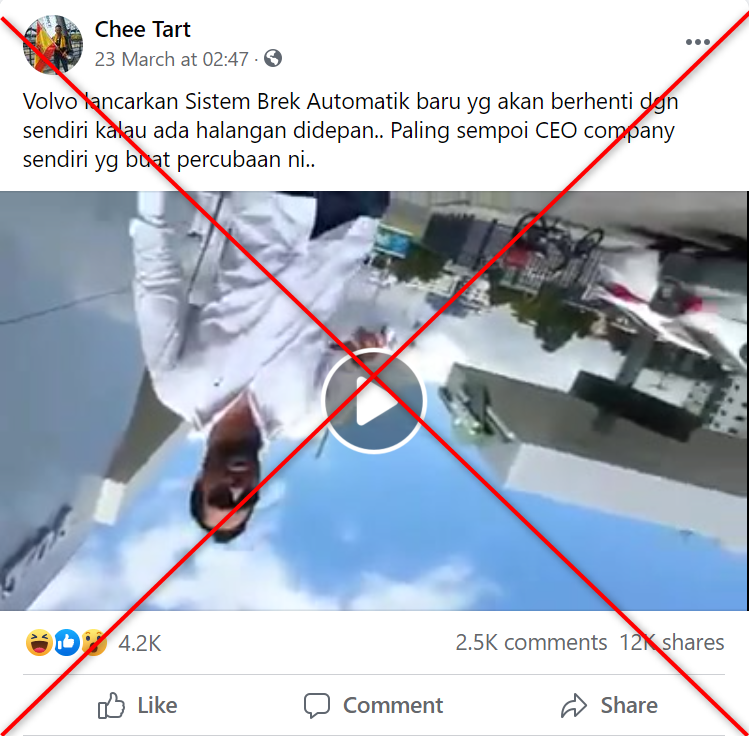The image size is (749, 736).
Task: Open Chee Tart's profile picture
Action: tap(53, 44)
